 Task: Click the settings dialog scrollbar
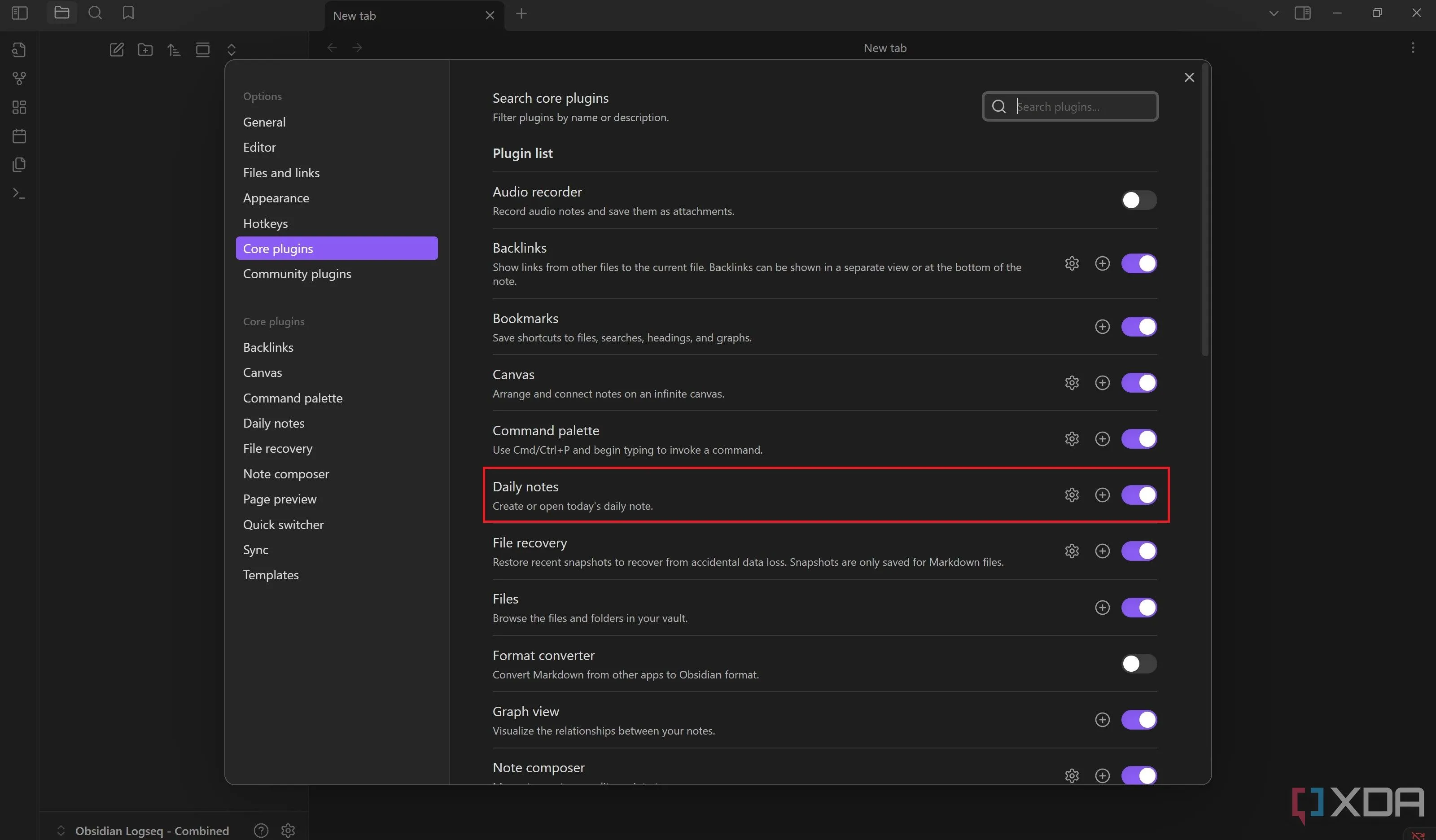coord(1204,210)
